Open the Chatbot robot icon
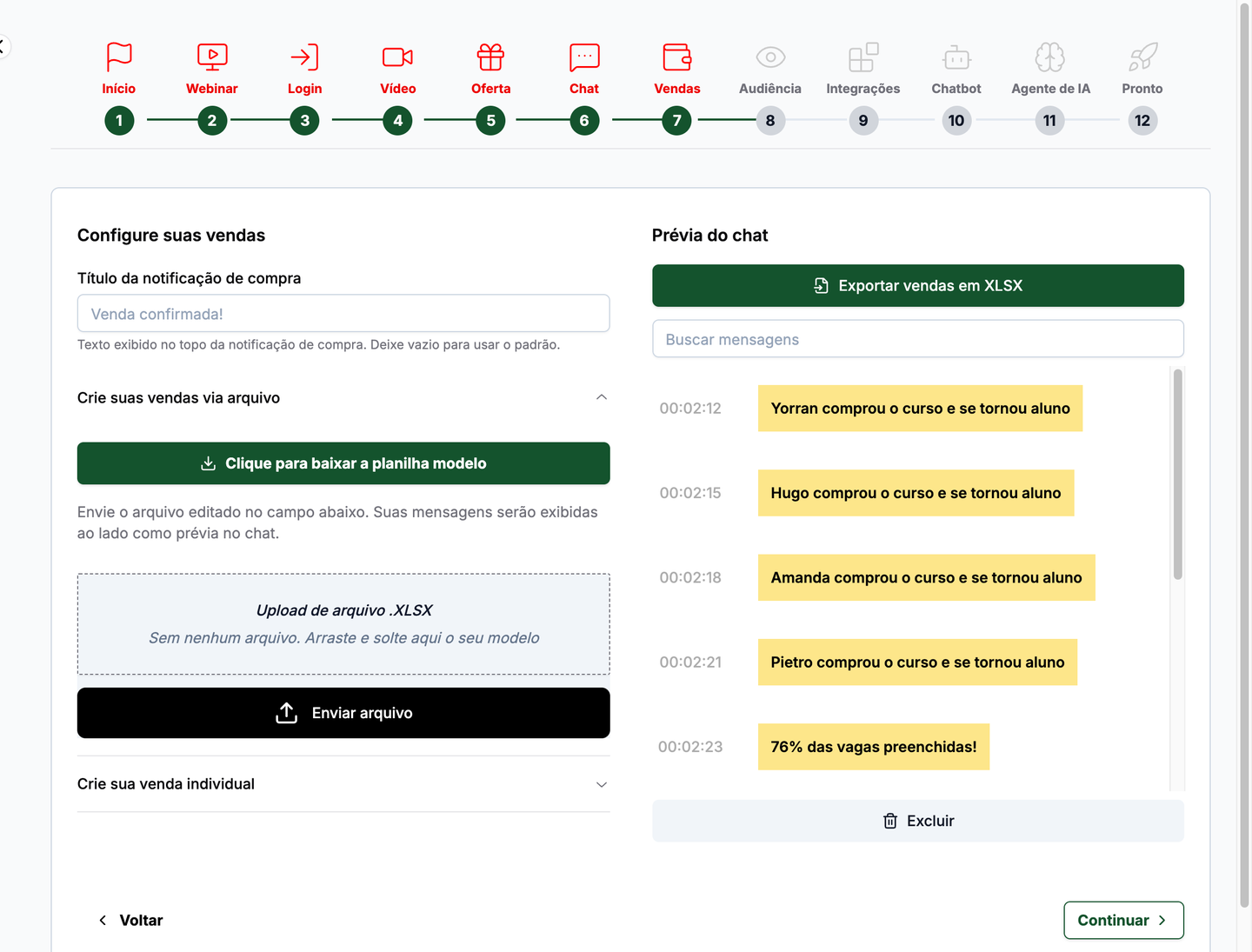This screenshot has width=1252, height=952. 956,57
